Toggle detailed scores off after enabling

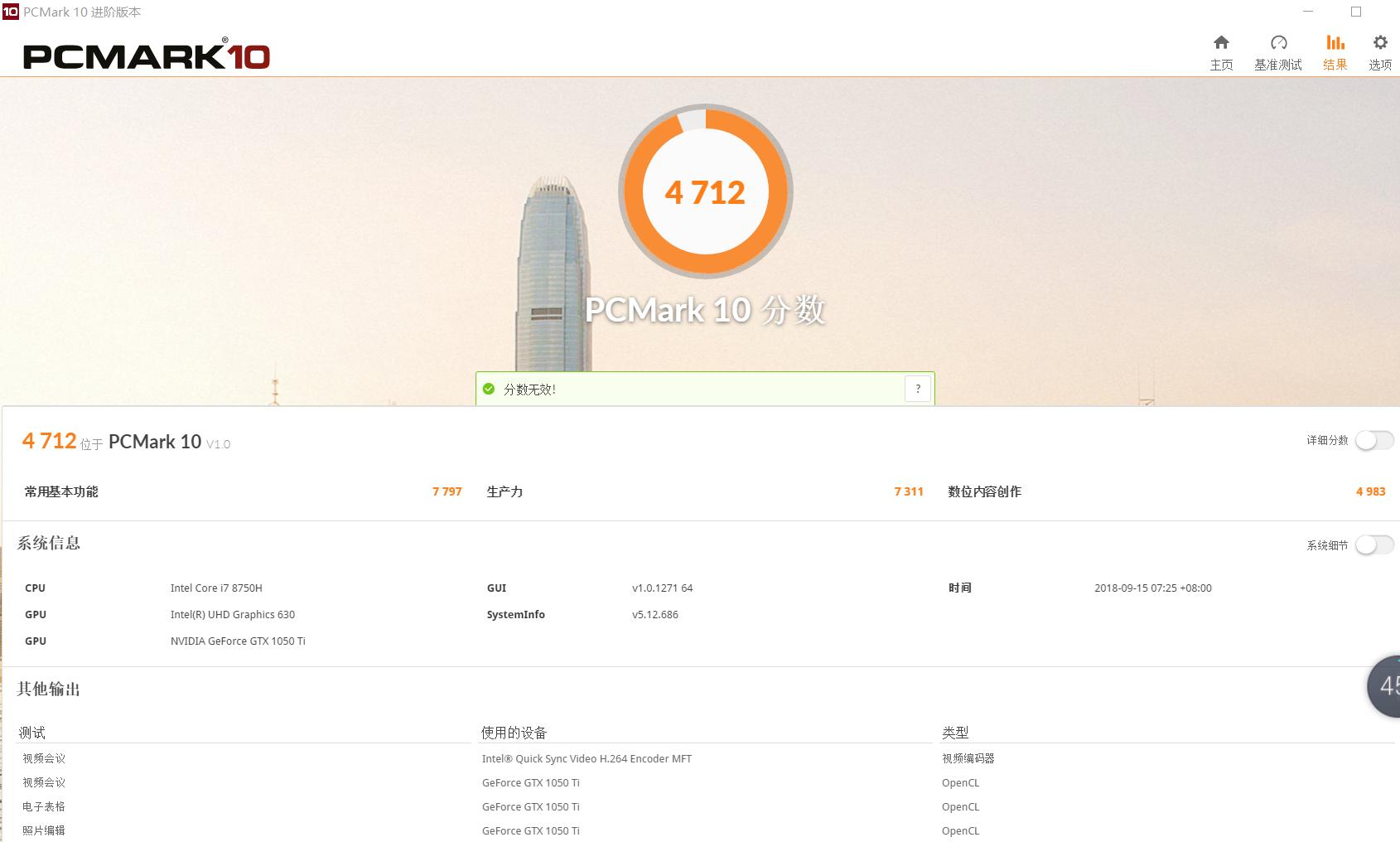[x=1374, y=441]
